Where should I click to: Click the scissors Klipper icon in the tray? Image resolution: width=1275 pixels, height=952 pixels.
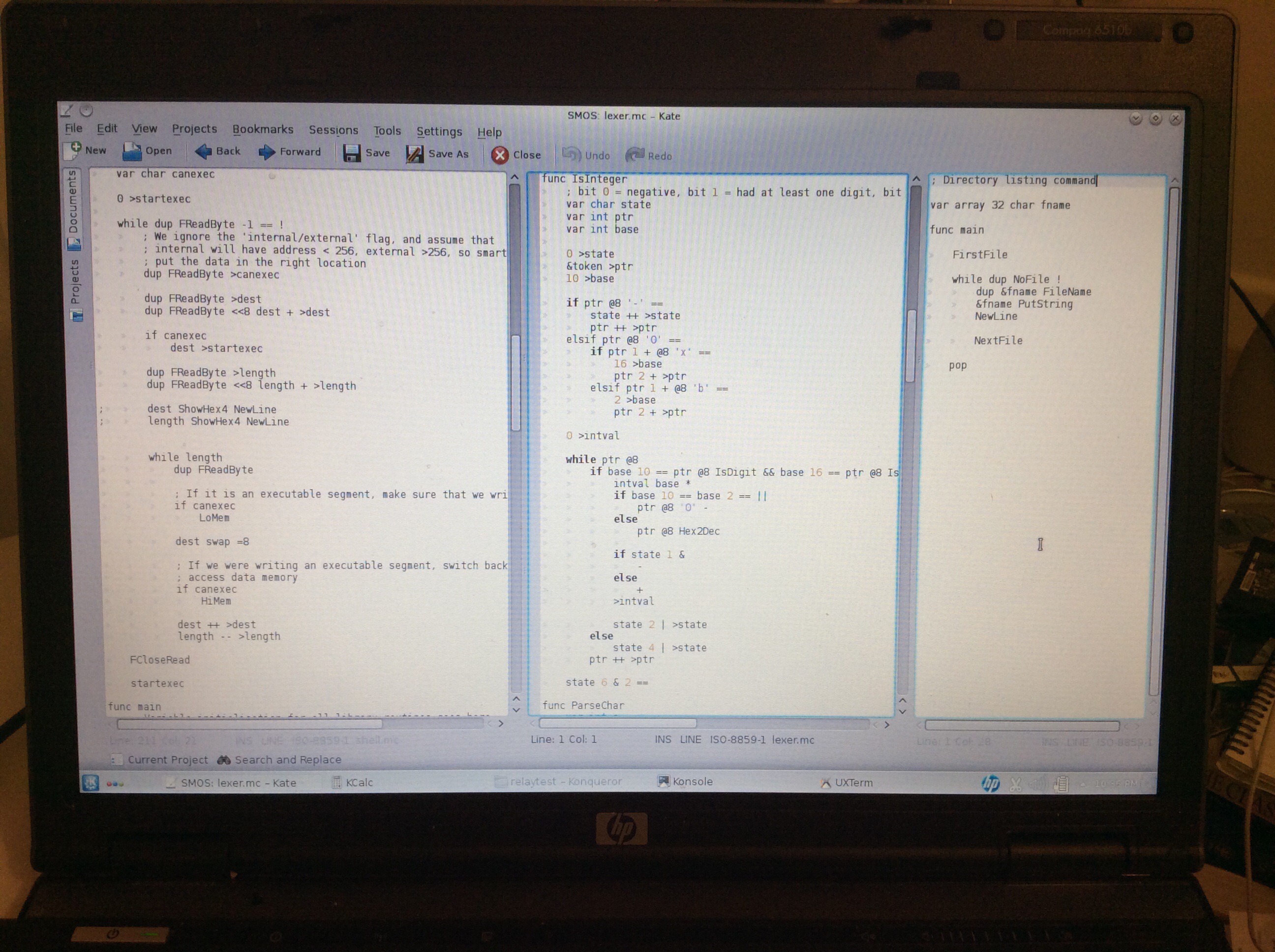(1016, 784)
